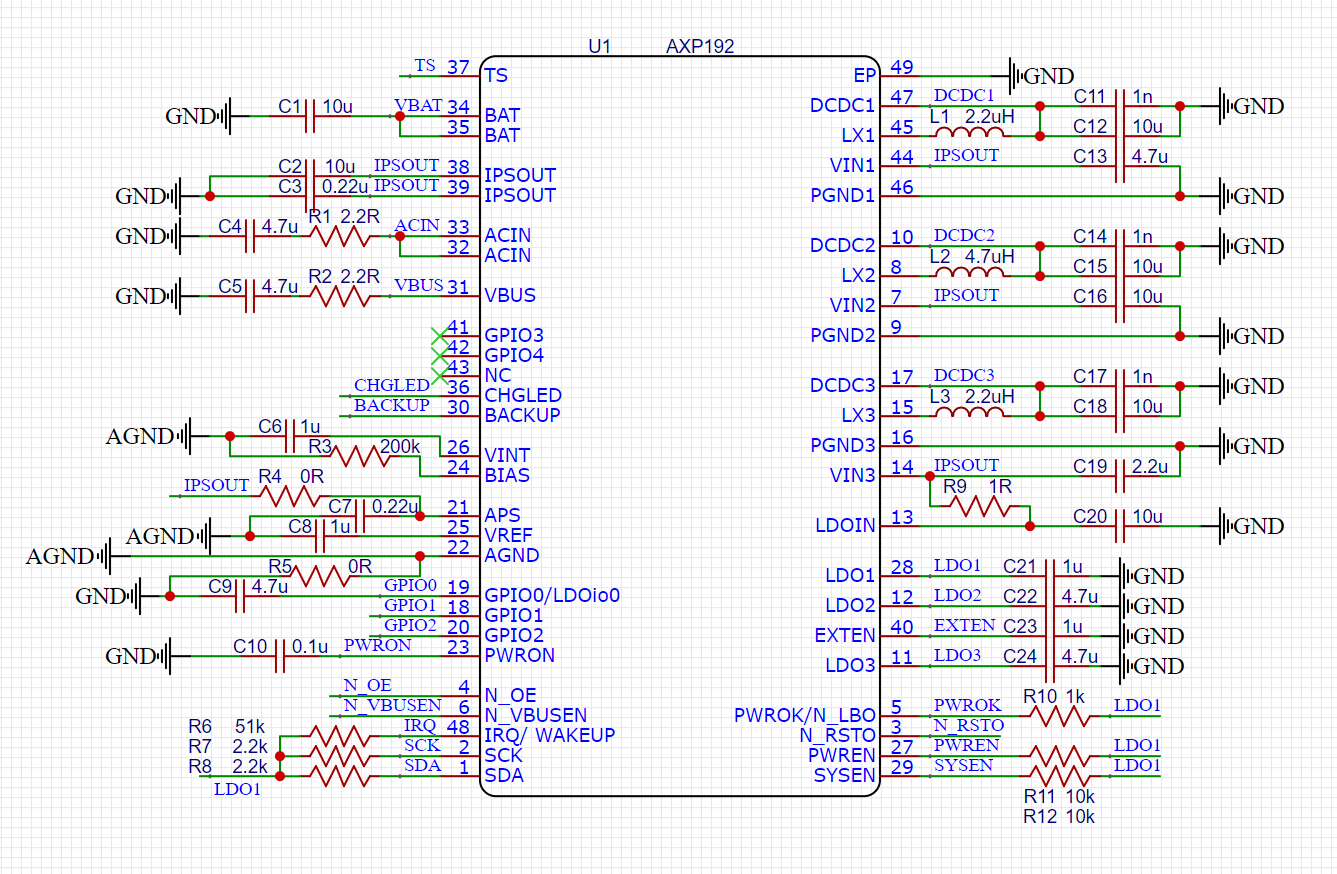Image resolution: width=1337 pixels, height=874 pixels.
Task: Select the R1 2.2R resistor symbol
Action: pos(340,236)
